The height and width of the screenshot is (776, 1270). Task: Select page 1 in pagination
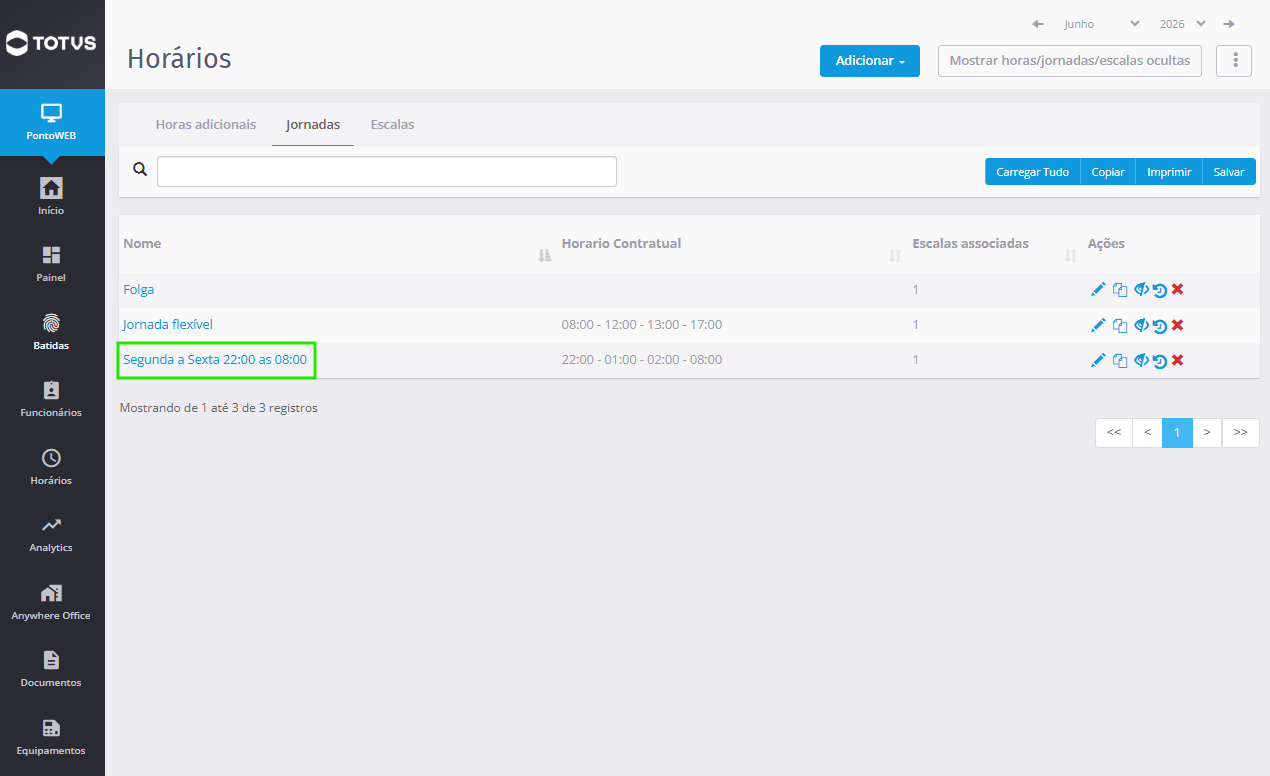click(x=1177, y=433)
